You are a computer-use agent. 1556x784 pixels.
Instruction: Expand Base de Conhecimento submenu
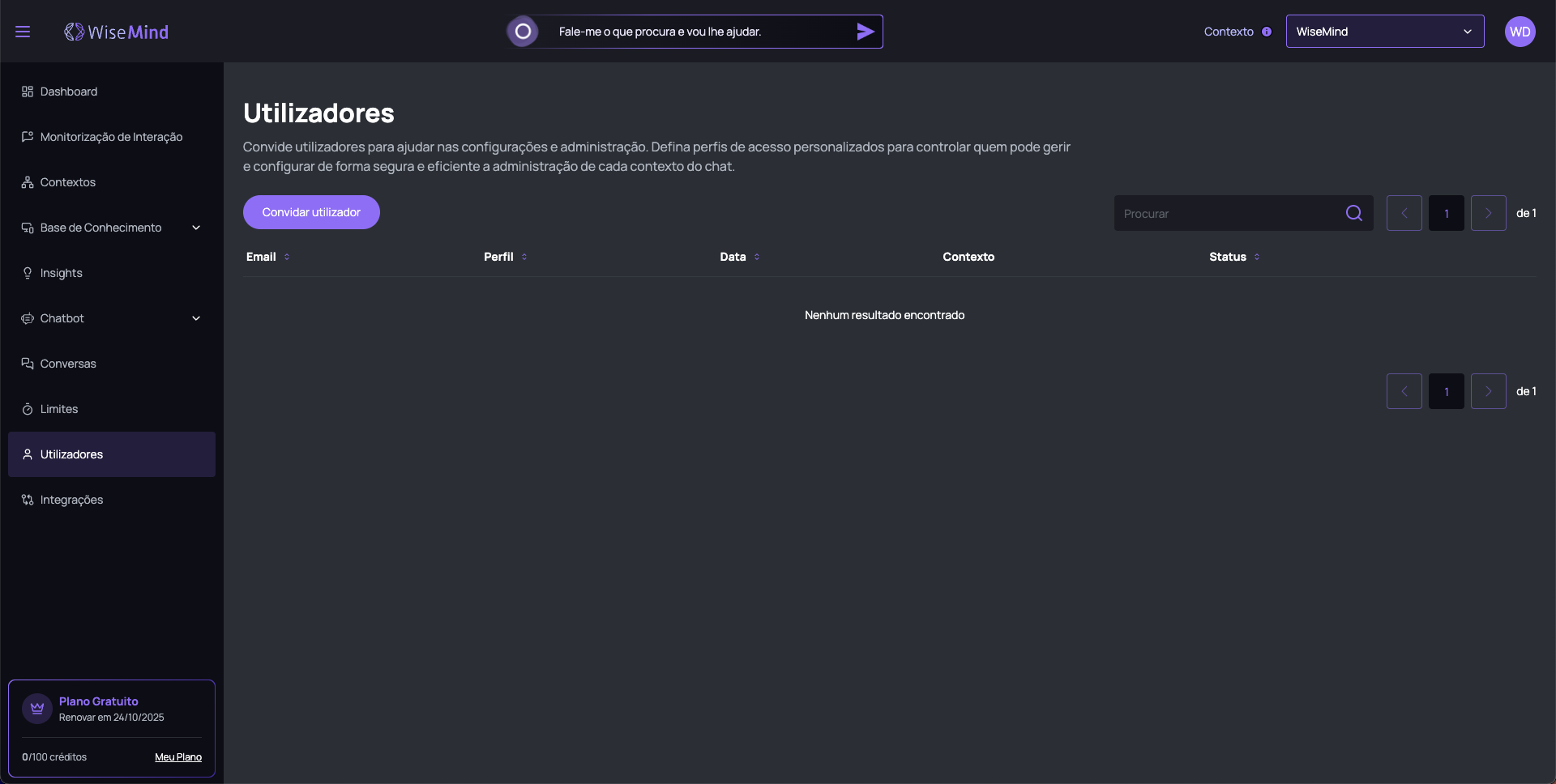tap(195, 228)
